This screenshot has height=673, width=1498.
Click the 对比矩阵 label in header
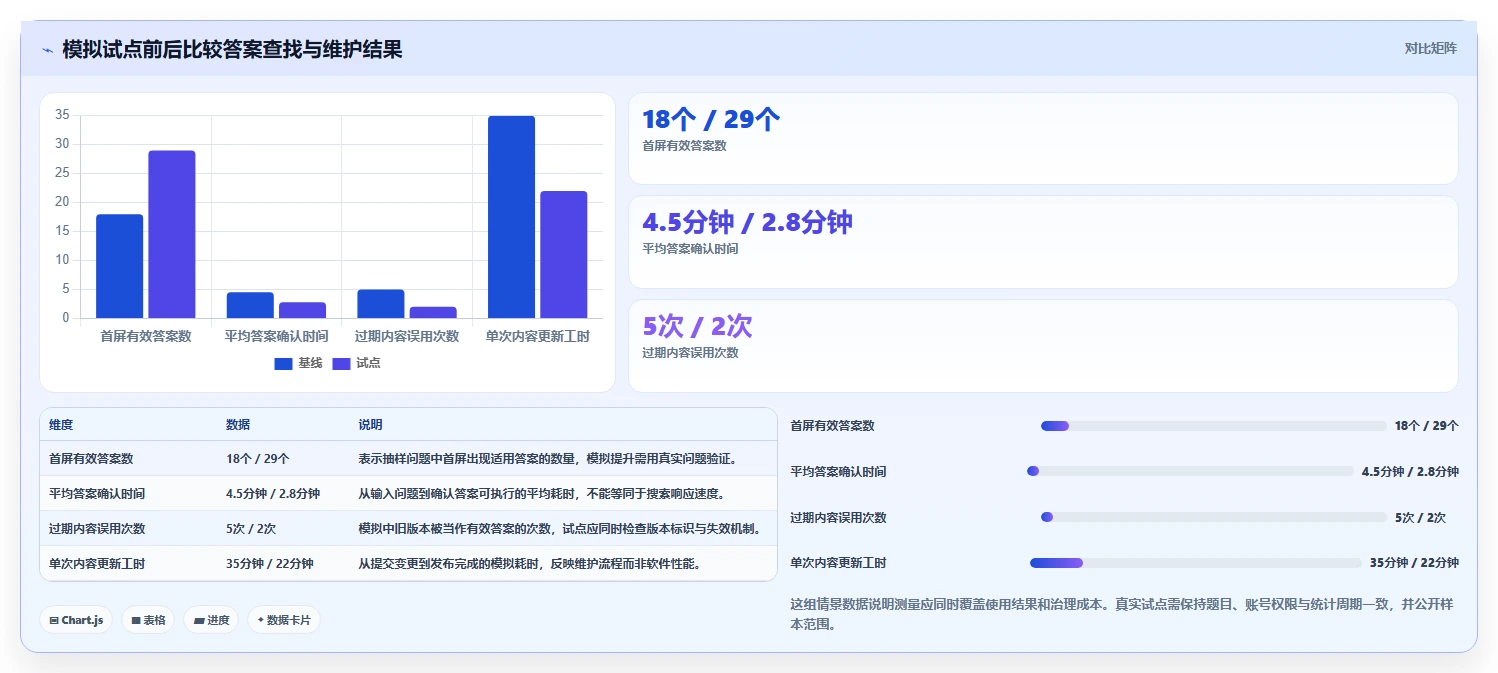click(x=1431, y=48)
